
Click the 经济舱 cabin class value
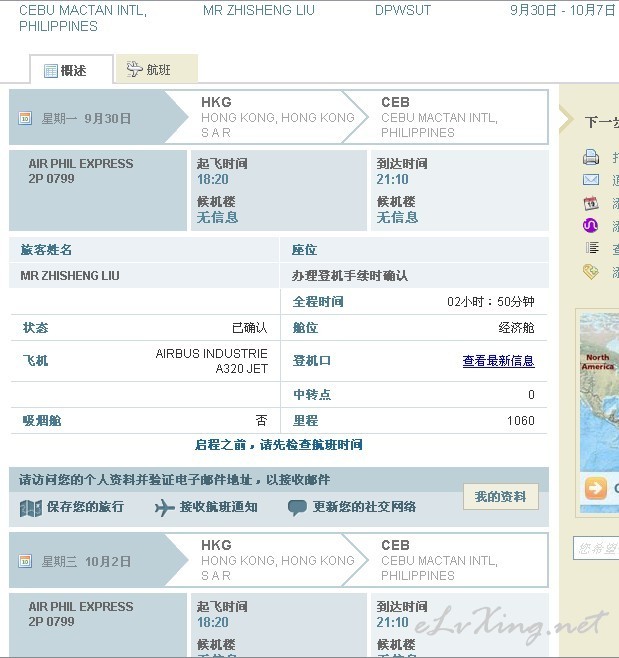[x=516, y=327]
